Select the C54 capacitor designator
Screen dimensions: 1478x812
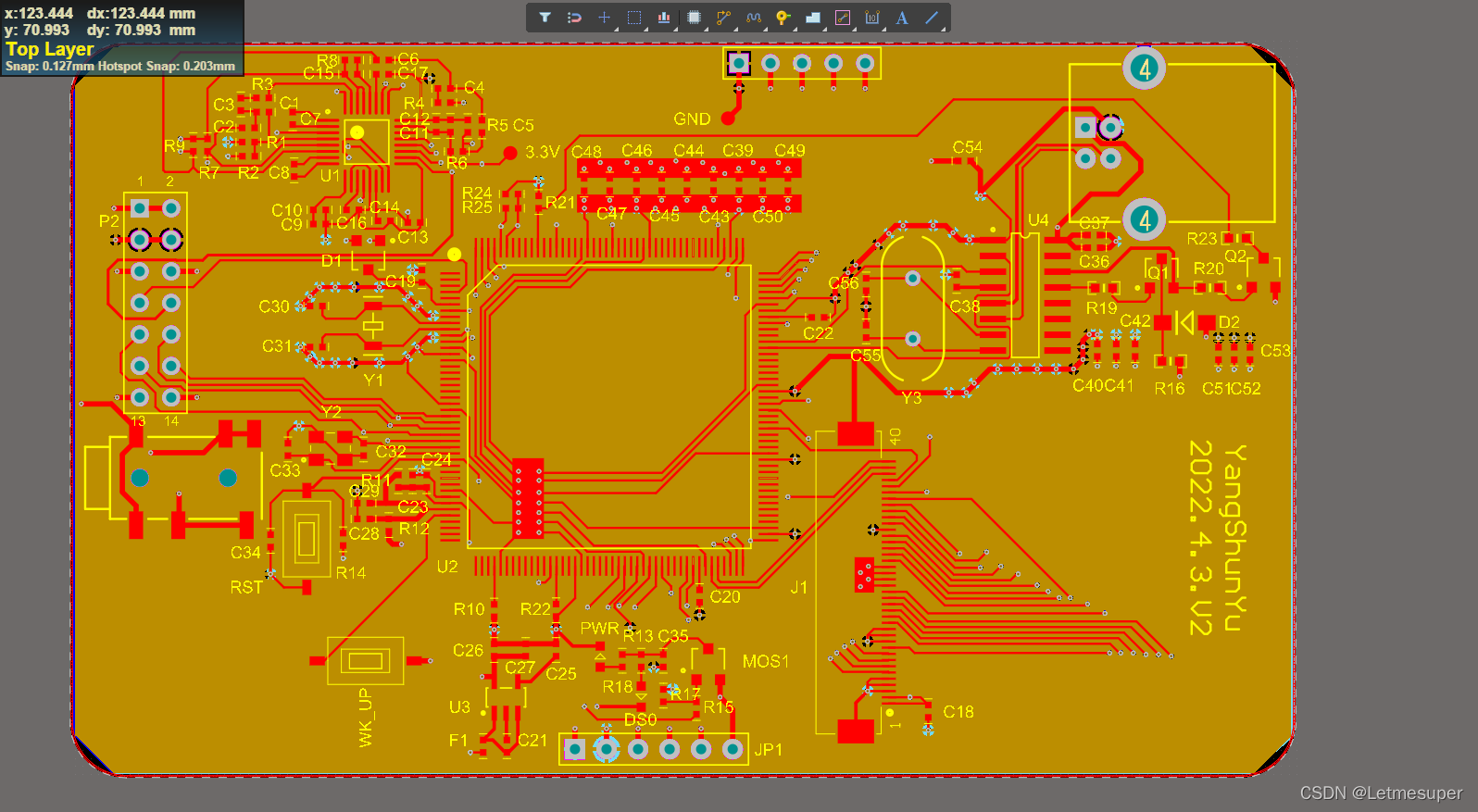(968, 147)
